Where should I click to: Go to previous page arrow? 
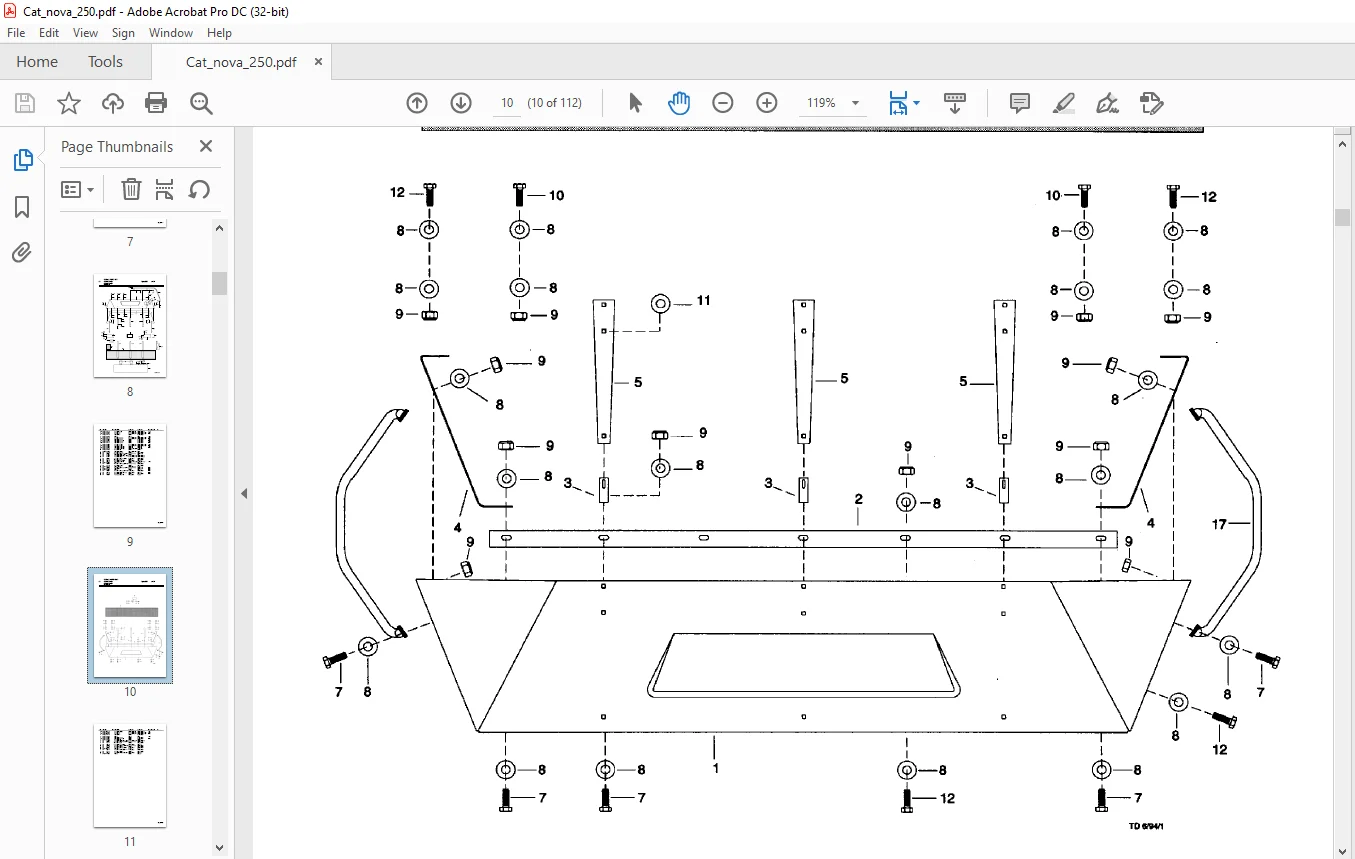(x=417, y=103)
